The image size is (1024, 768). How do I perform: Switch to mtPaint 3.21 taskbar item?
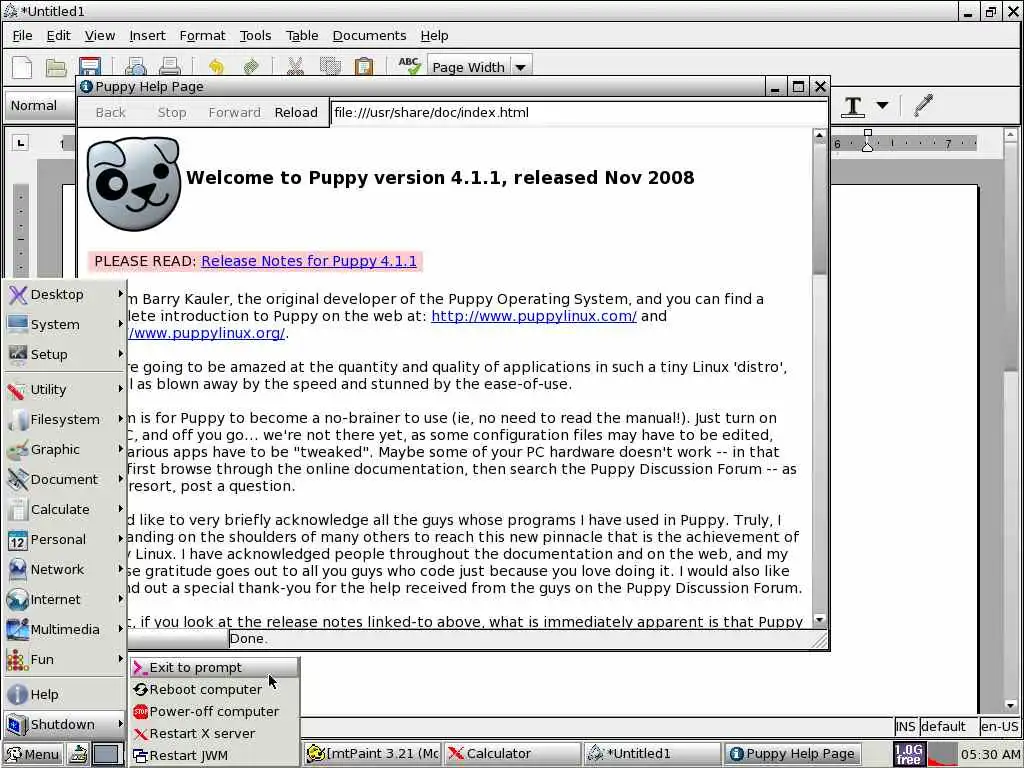coord(372,754)
